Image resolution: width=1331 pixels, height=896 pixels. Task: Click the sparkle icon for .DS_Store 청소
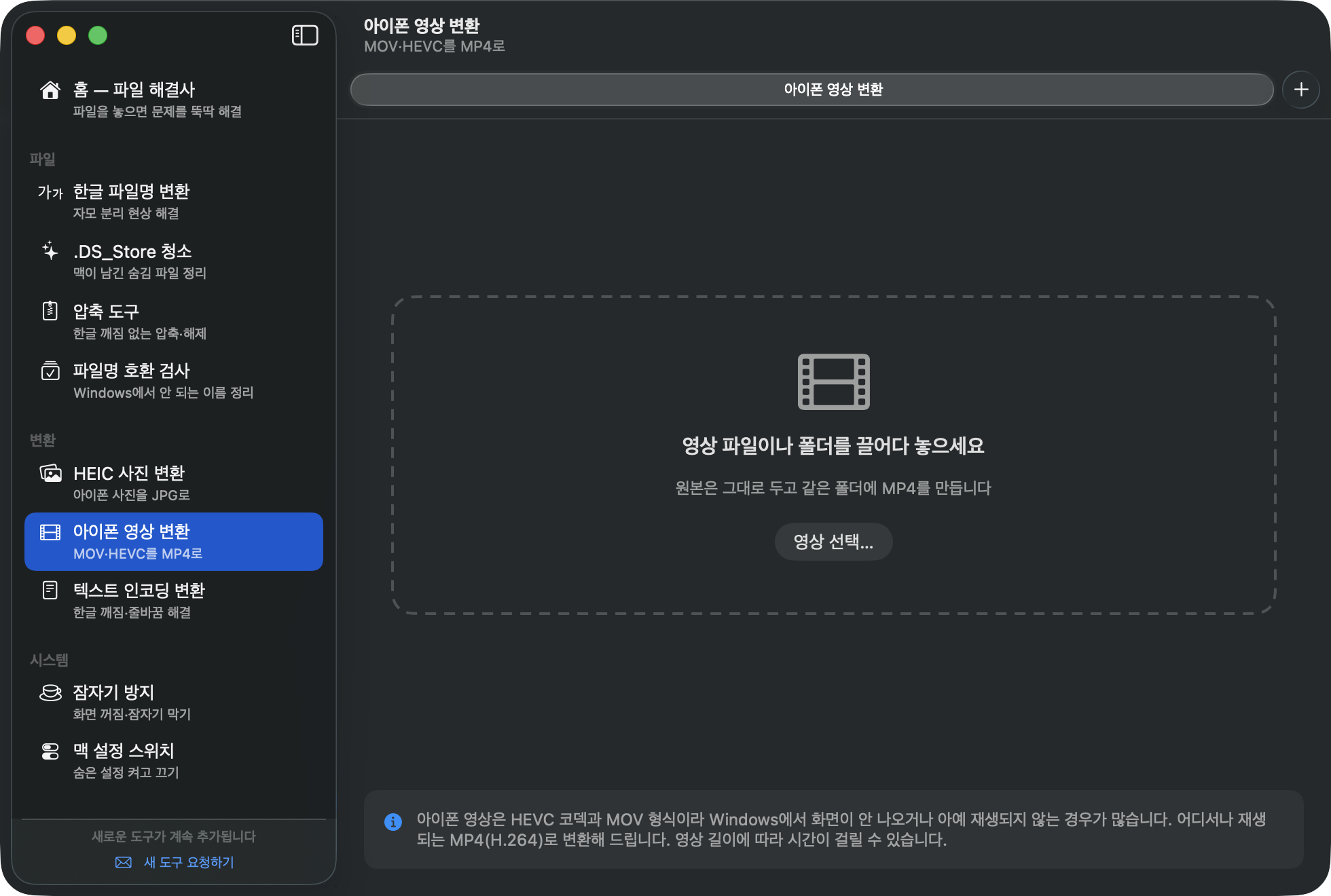tap(50, 251)
